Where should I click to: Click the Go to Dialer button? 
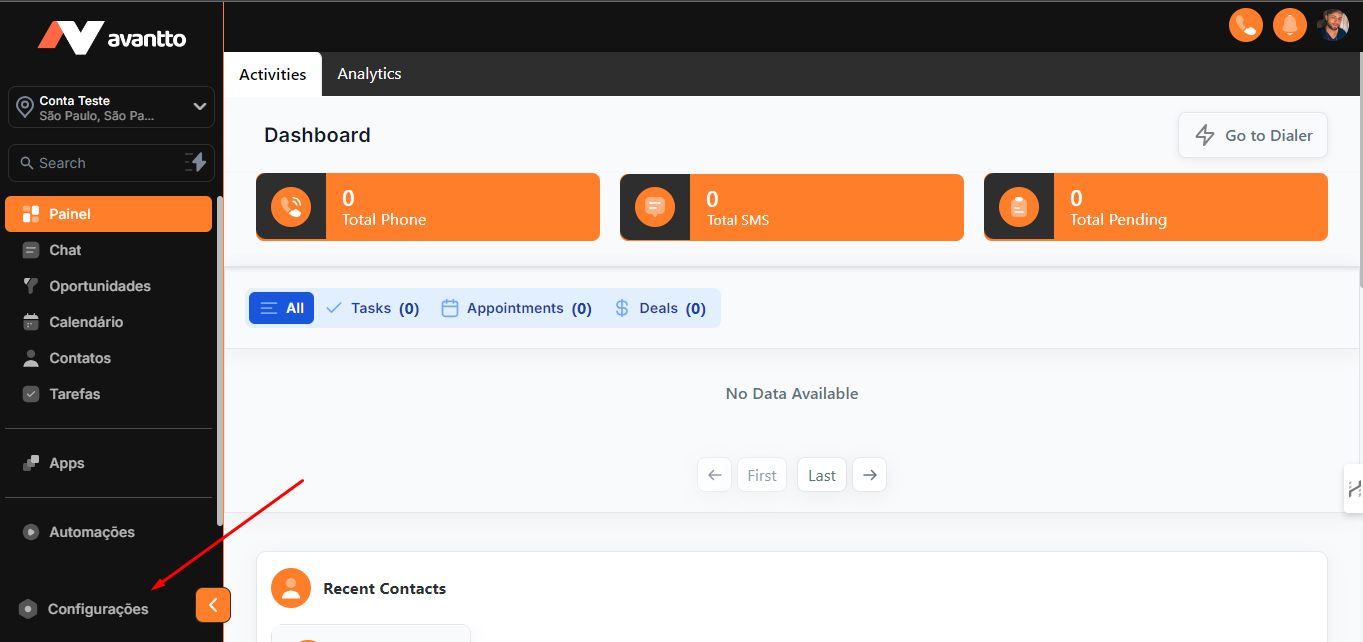coord(1253,135)
